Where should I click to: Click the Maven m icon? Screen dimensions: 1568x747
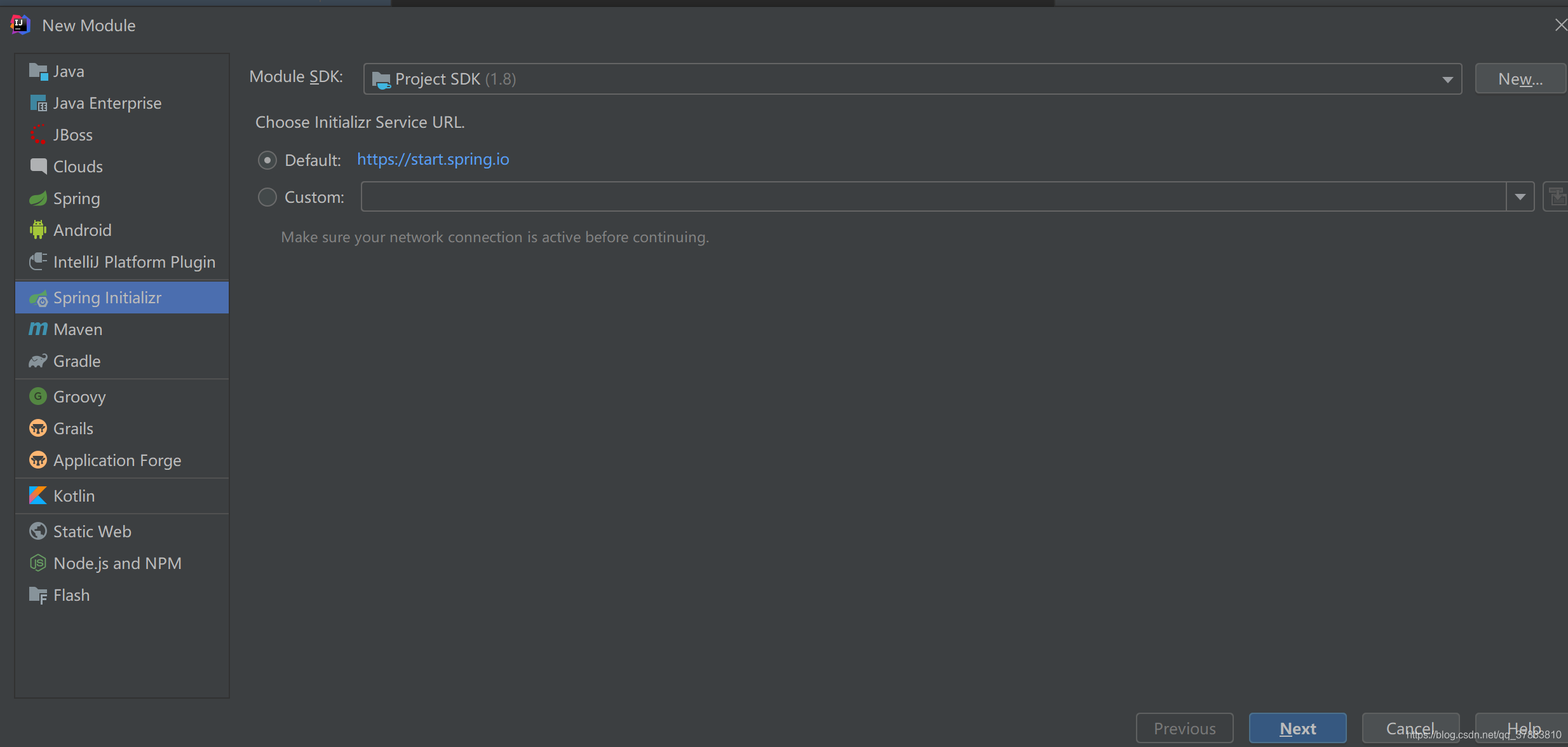coord(38,329)
